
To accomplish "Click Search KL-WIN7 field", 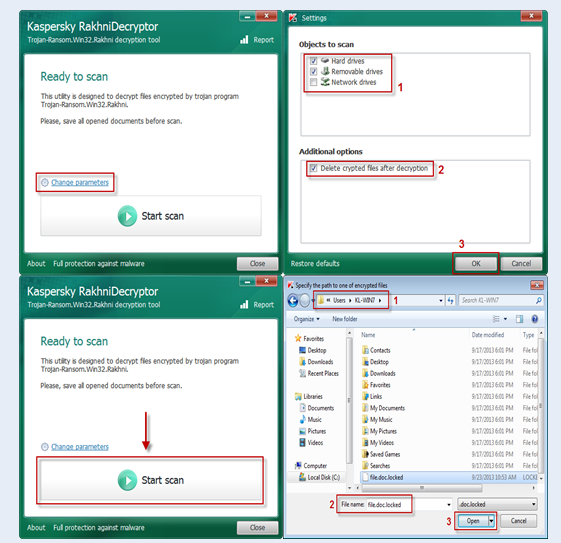I will coord(500,300).
